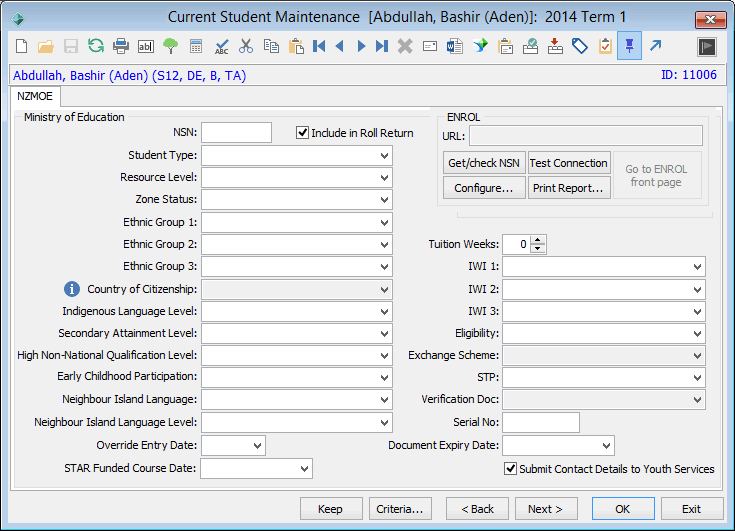This screenshot has width=735, height=531.
Task: Click the Print Report... button
Action: 569,188
